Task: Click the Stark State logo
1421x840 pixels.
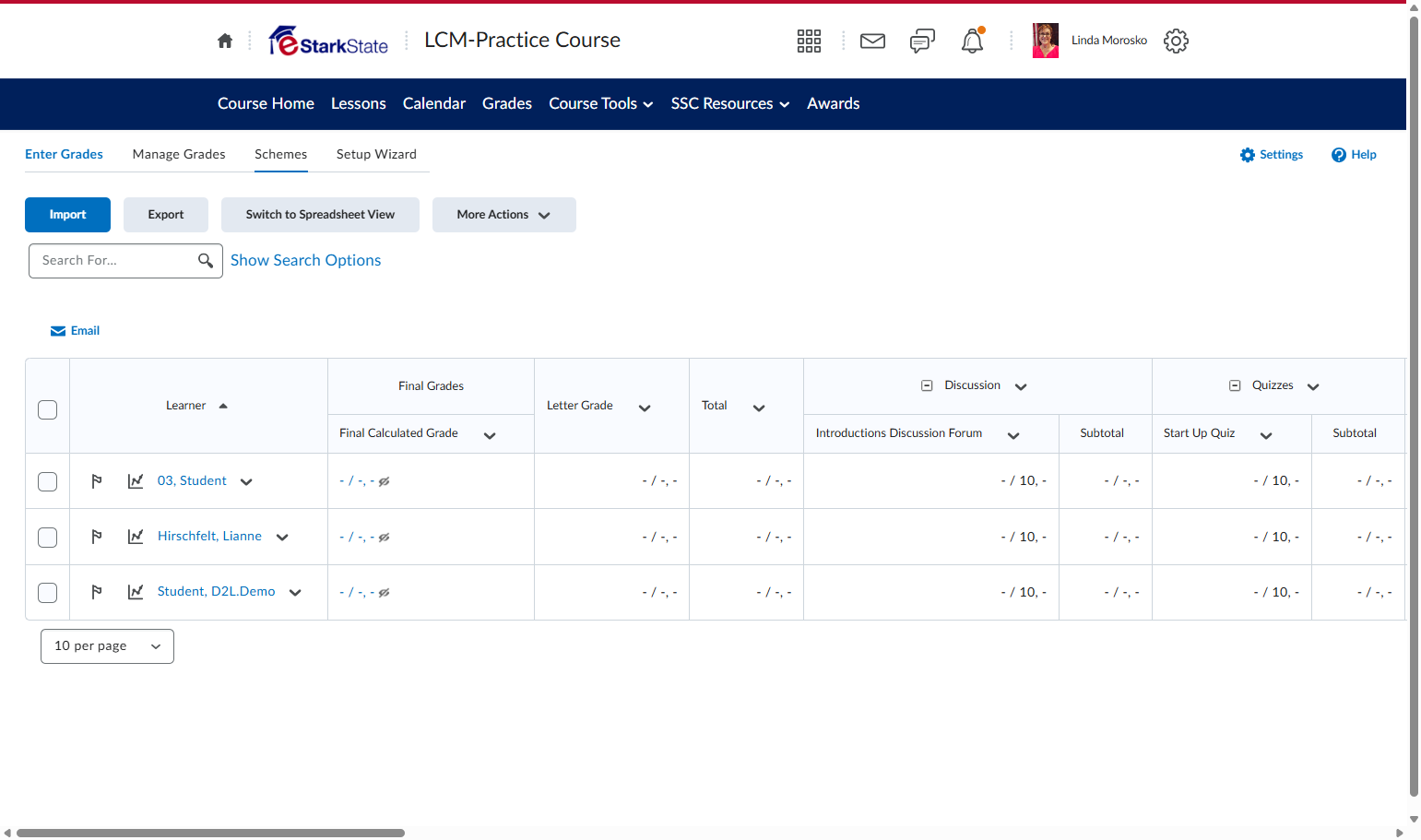Action: (x=328, y=41)
